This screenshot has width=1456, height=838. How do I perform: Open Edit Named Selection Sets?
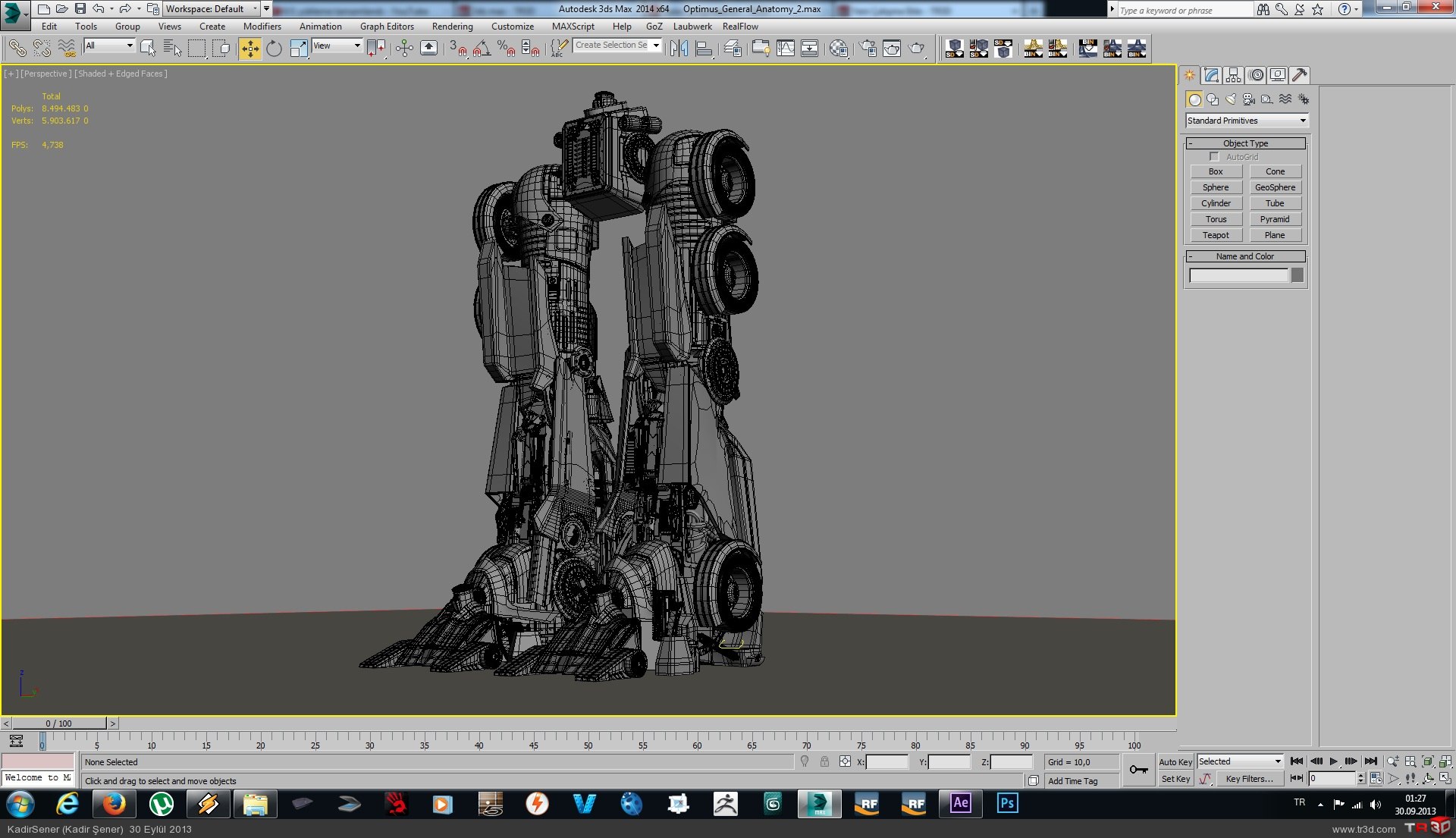tap(559, 49)
